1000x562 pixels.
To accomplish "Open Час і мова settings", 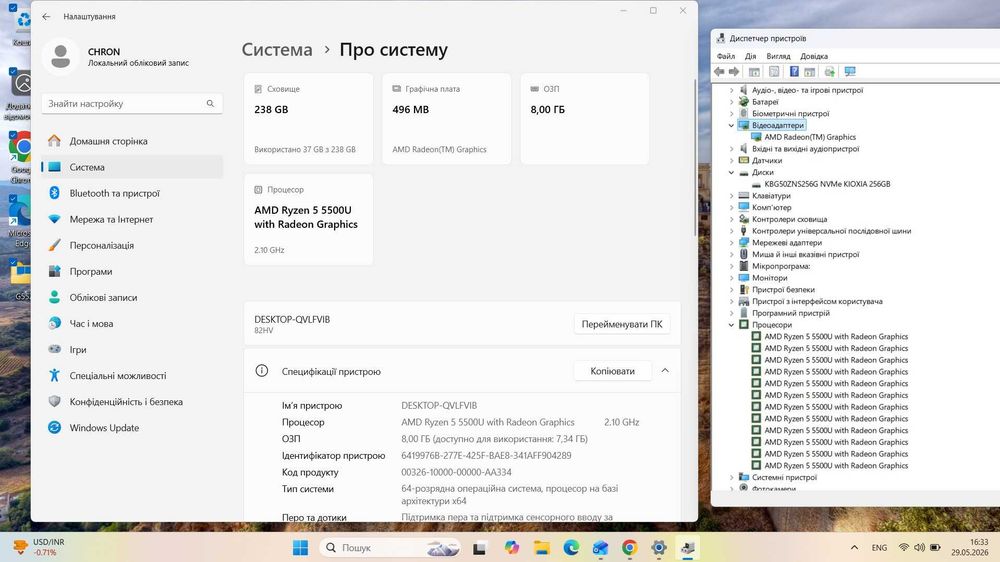I will [x=132, y=324].
